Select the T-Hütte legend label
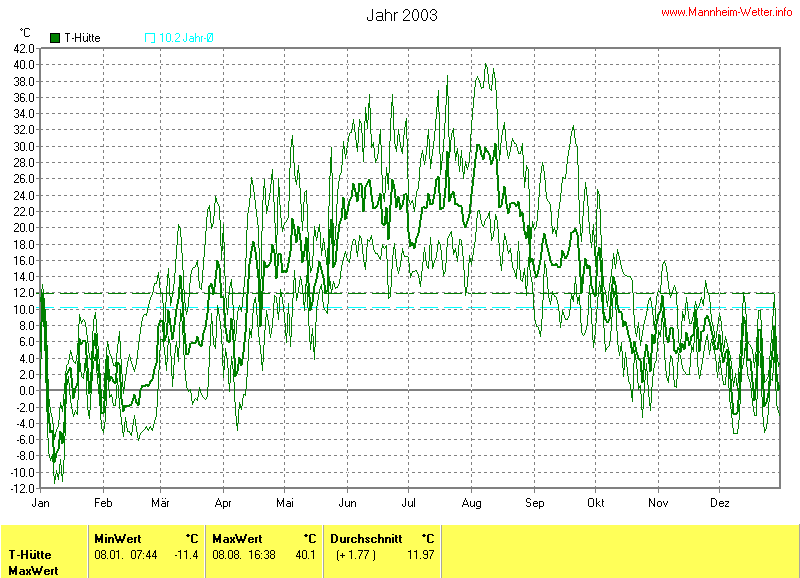The width and height of the screenshot is (800, 578). tap(82, 38)
